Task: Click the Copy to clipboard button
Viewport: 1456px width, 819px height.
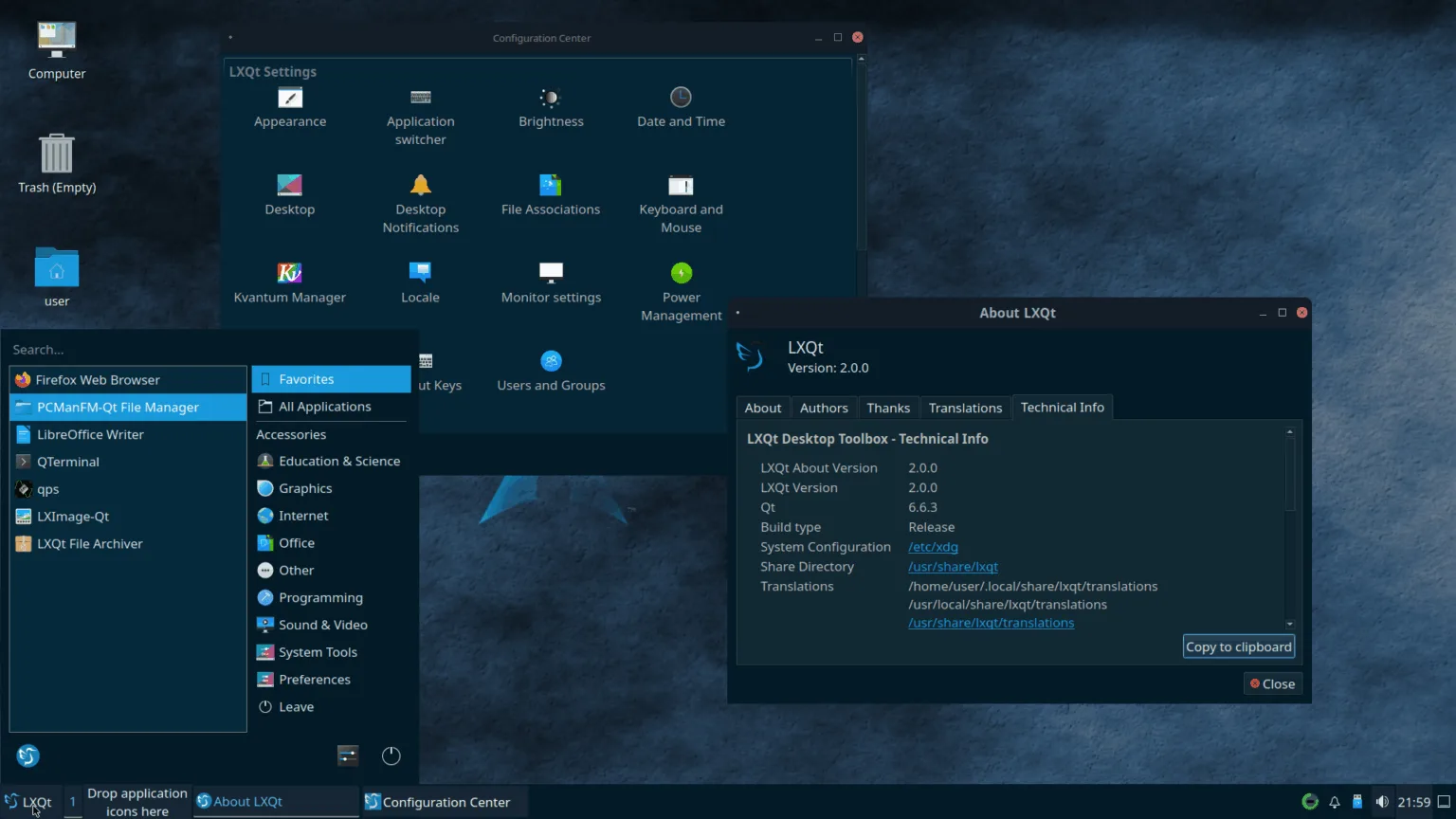Action: coord(1238,646)
